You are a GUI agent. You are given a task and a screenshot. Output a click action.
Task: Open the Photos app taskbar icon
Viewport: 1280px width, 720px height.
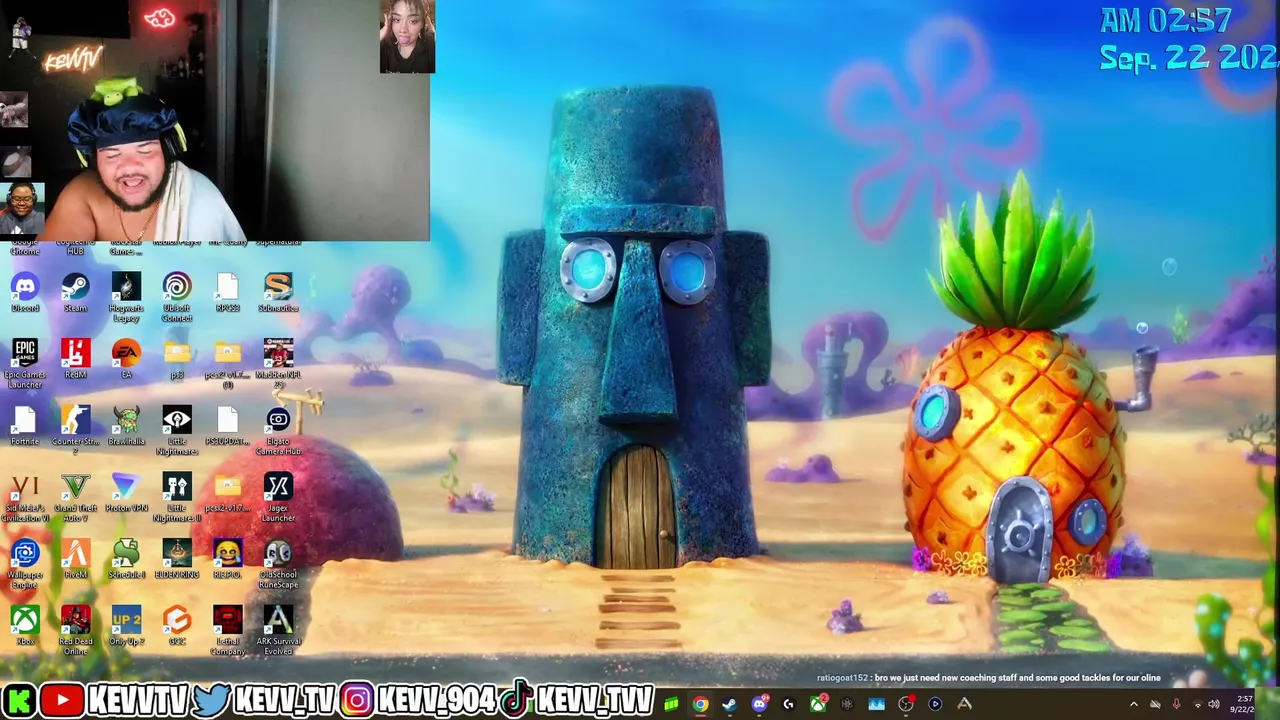coord(876,704)
